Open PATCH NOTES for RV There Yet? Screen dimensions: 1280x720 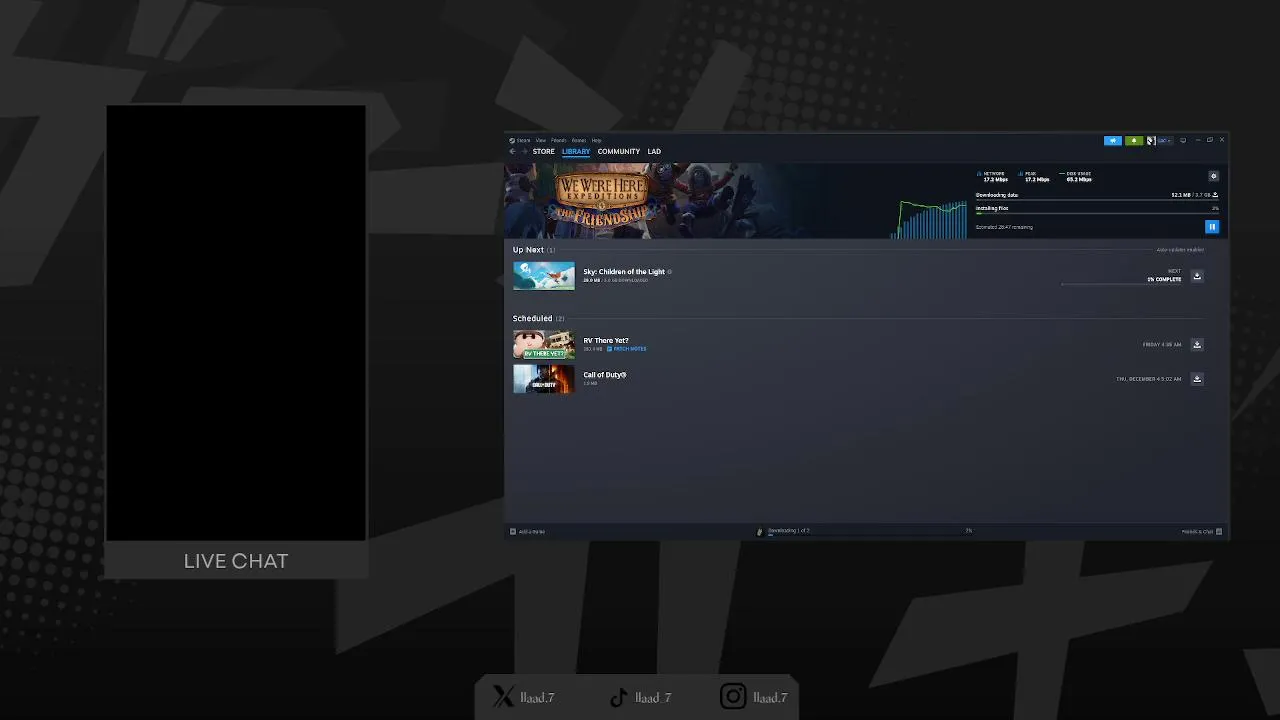(627, 349)
